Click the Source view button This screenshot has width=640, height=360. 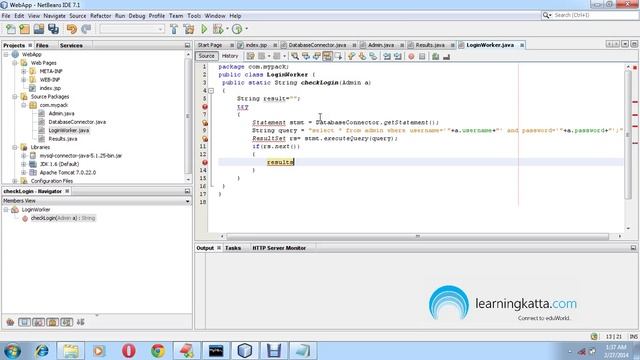pyautogui.click(x=207, y=56)
